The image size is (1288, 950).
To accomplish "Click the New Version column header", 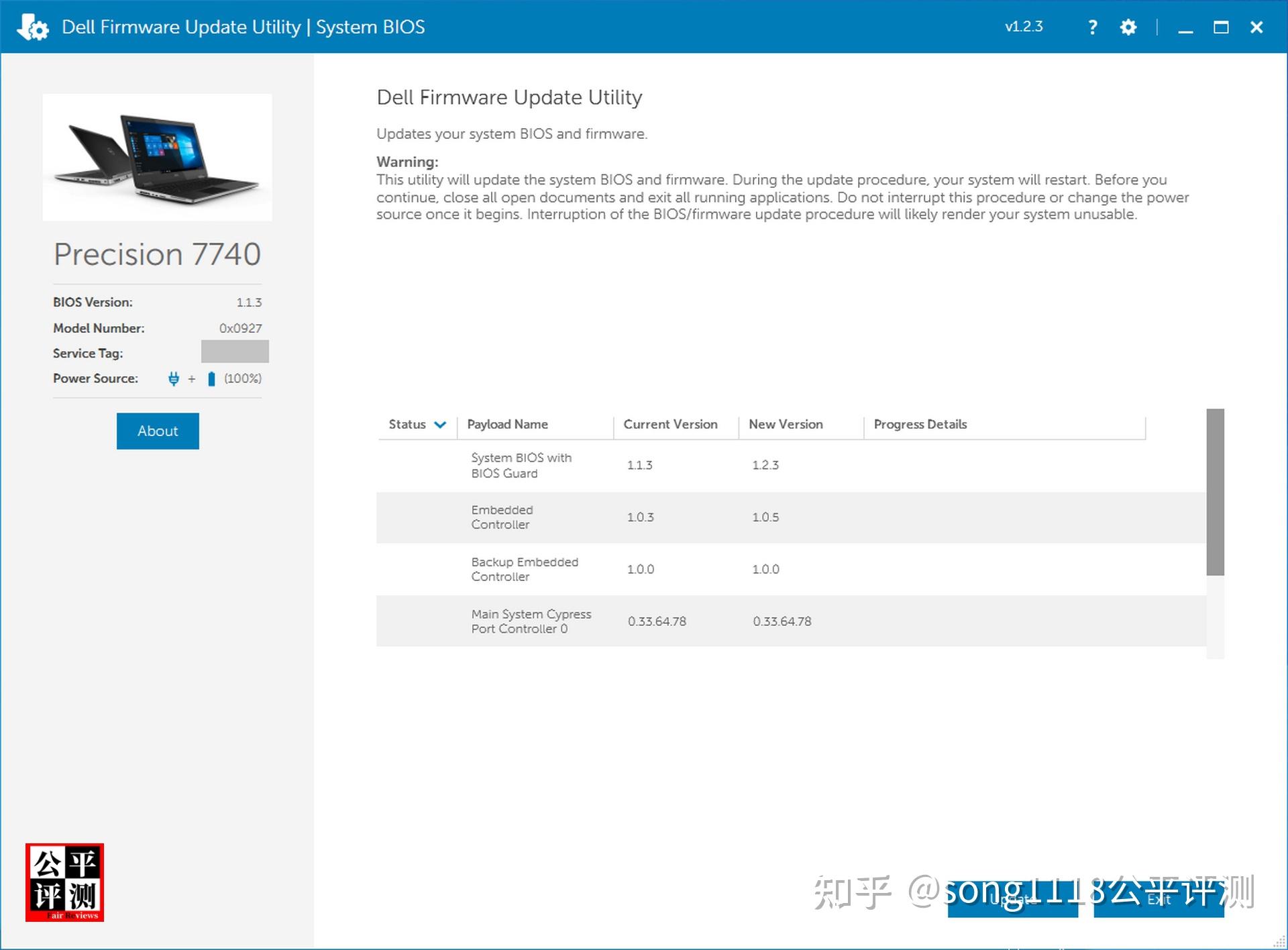I will [786, 425].
